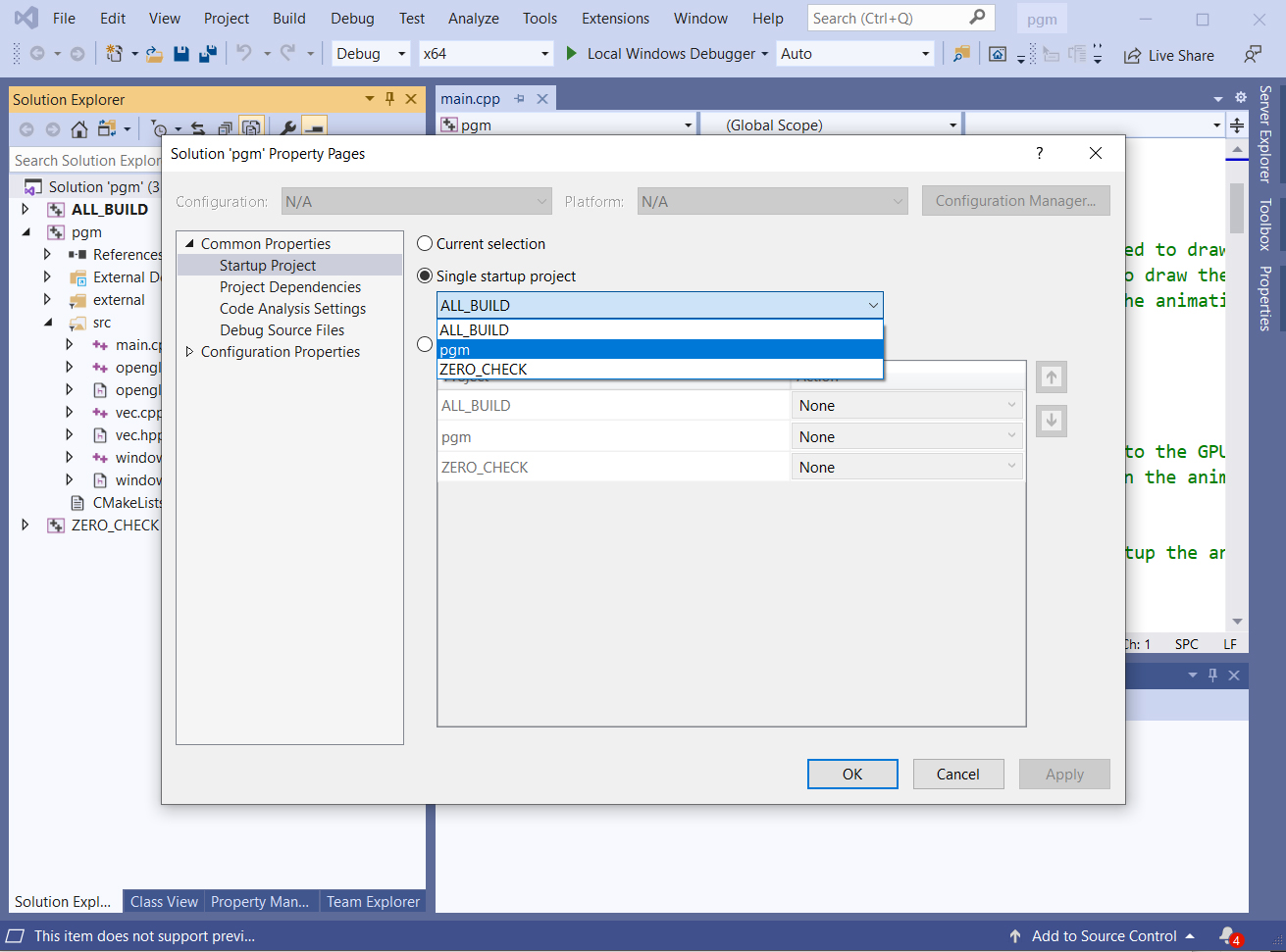
Task: Open the editor tab settings gear
Action: pyautogui.click(x=1240, y=97)
